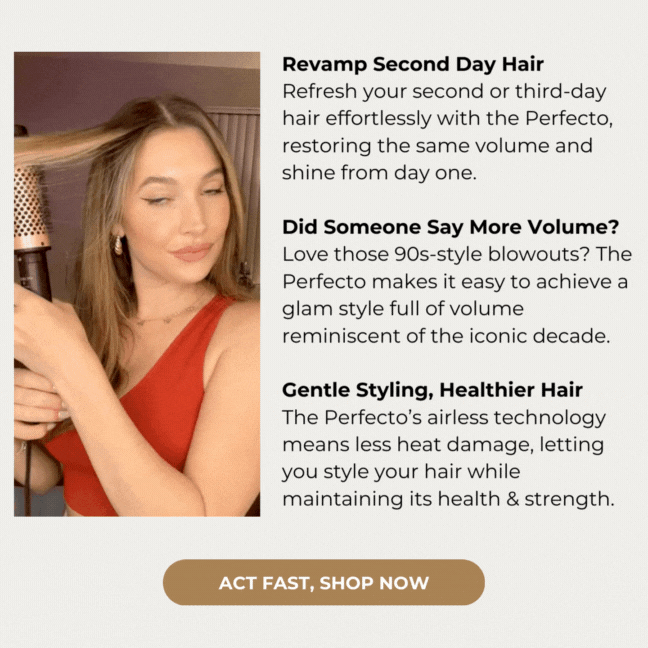
Task: Click the text 'reminiscent of the iconic decade.'
Action: pos(446,336)
